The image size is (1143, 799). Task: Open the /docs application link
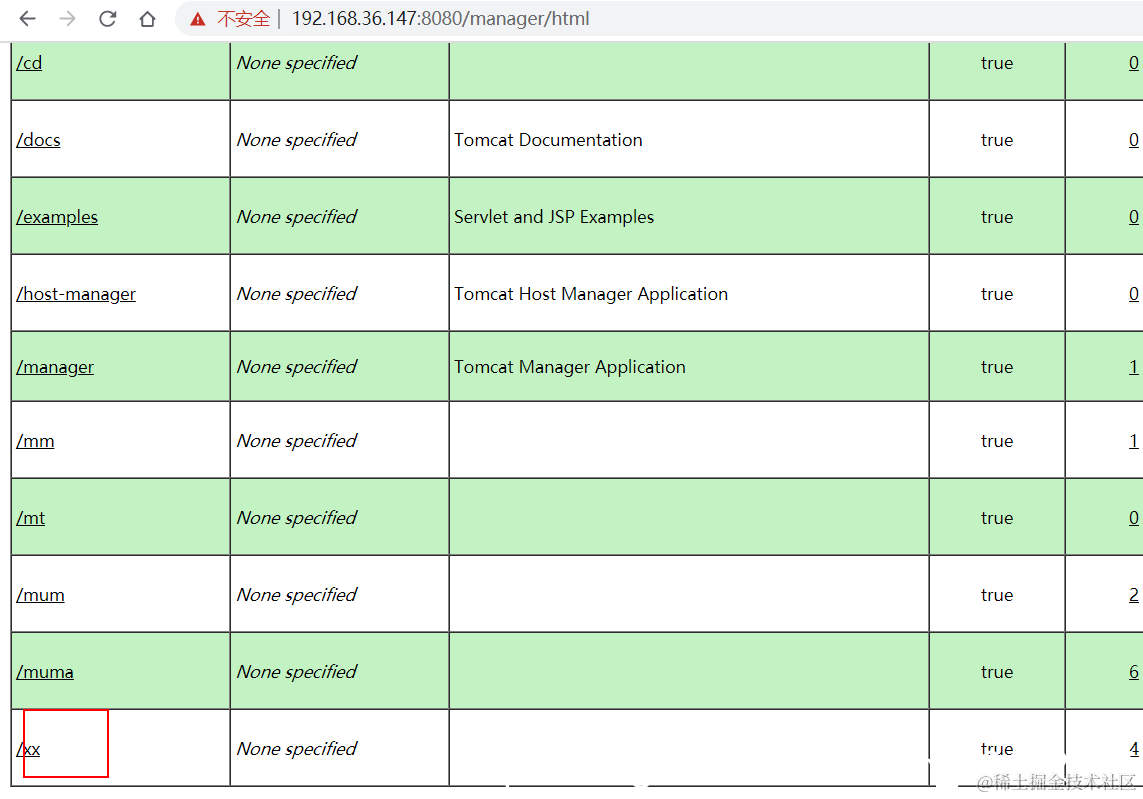(39, 140)
